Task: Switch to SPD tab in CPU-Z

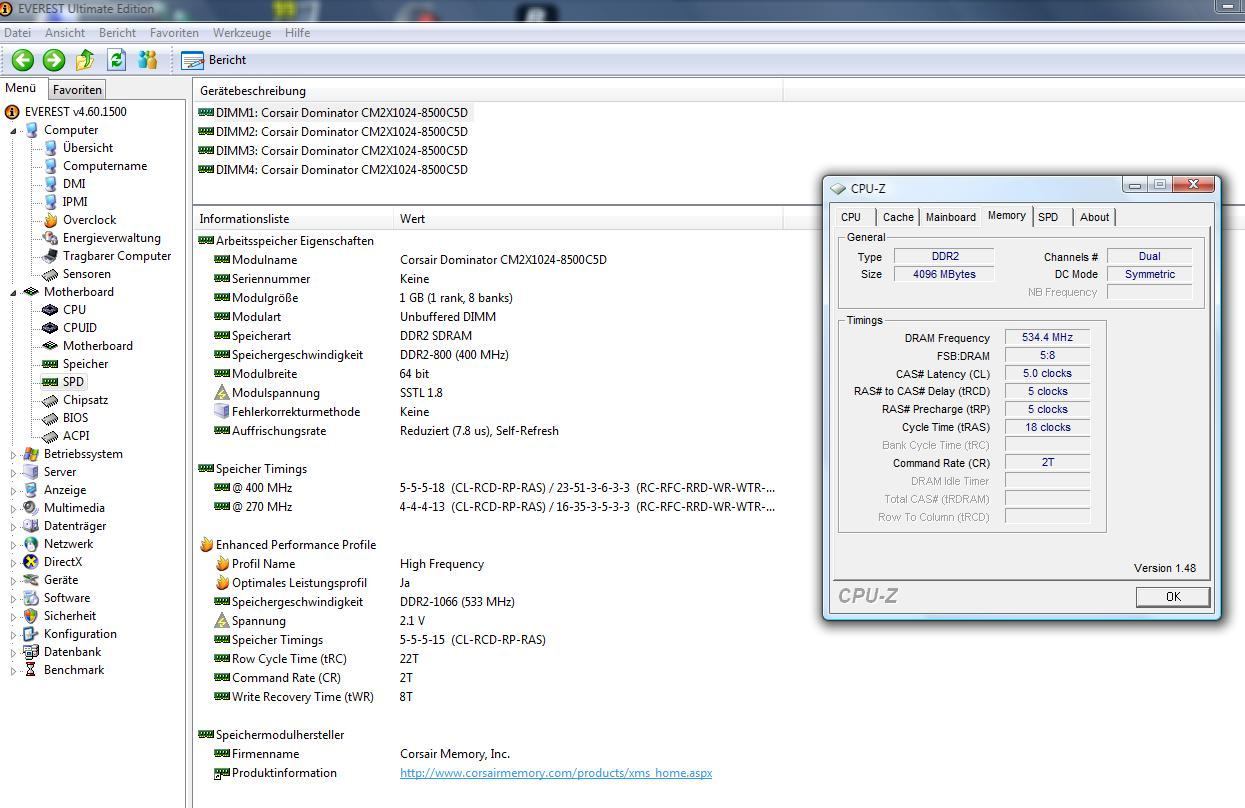Action: [x=1048, y=217]
